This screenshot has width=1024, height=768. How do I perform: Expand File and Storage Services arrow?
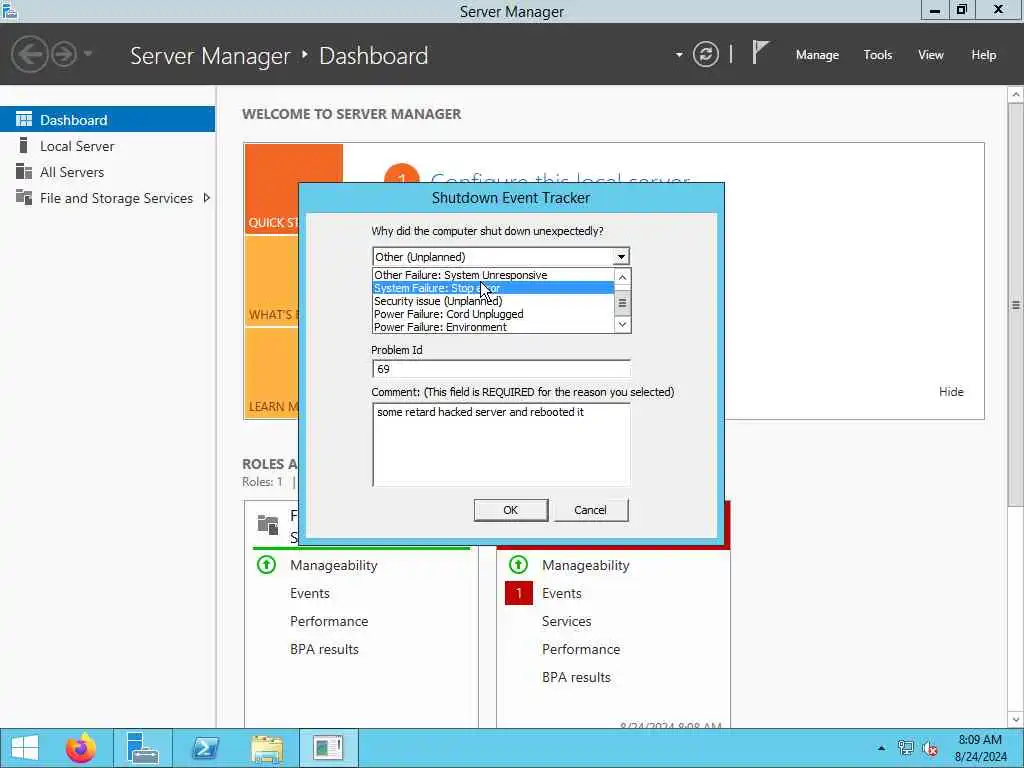[206, 198]
